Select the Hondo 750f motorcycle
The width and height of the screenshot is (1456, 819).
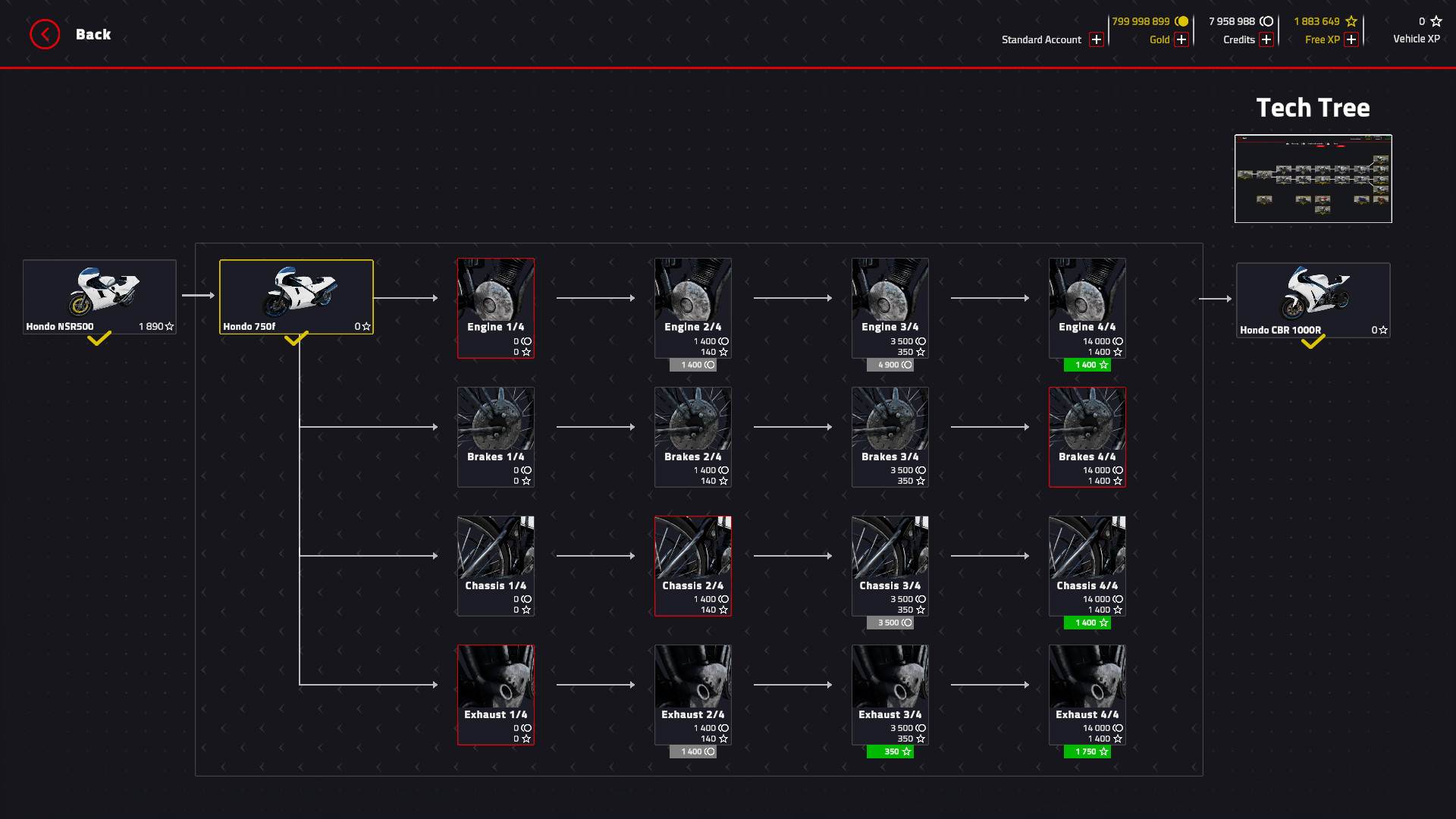296,297
